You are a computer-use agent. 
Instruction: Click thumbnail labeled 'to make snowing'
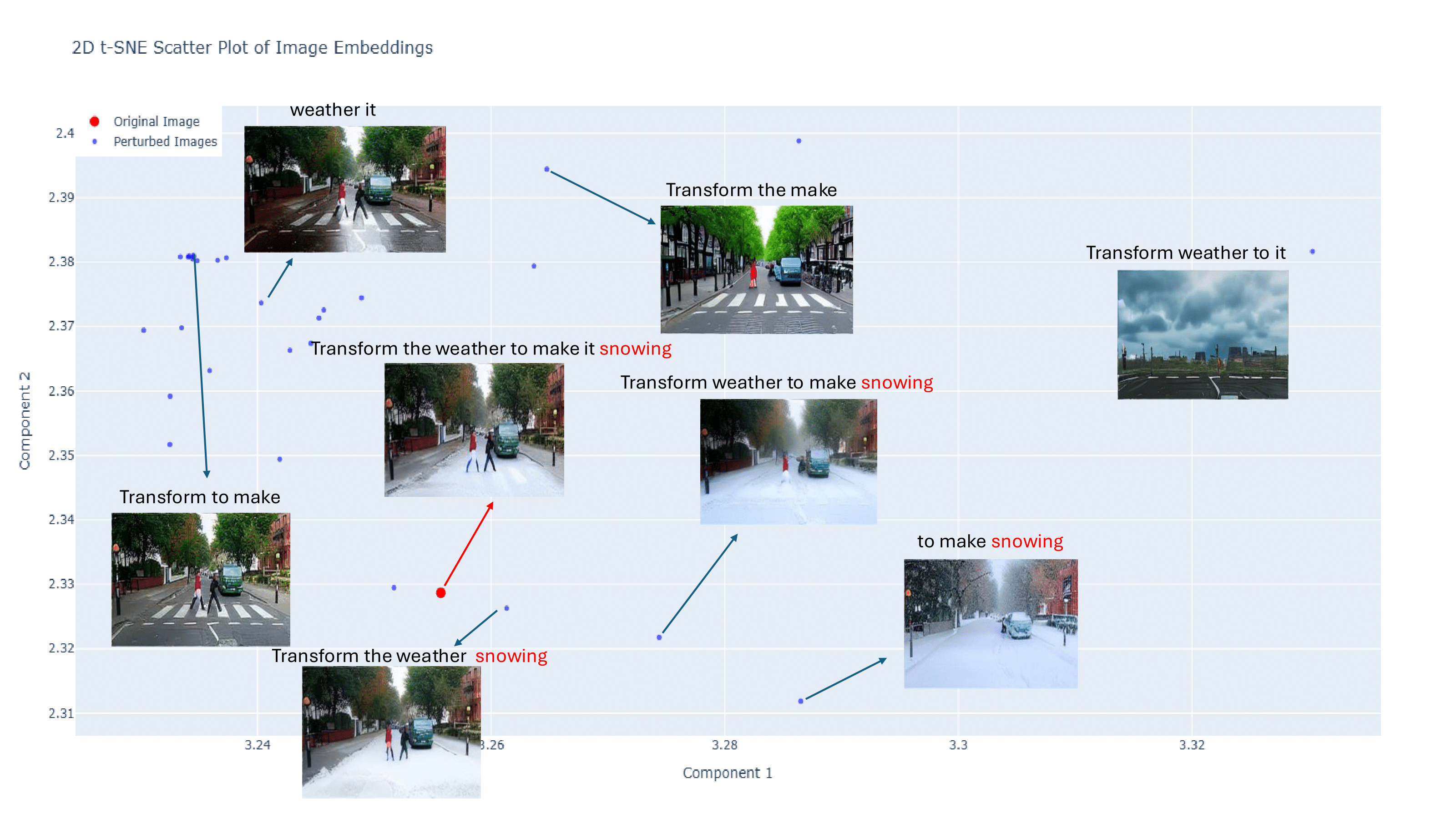(990, 623)
